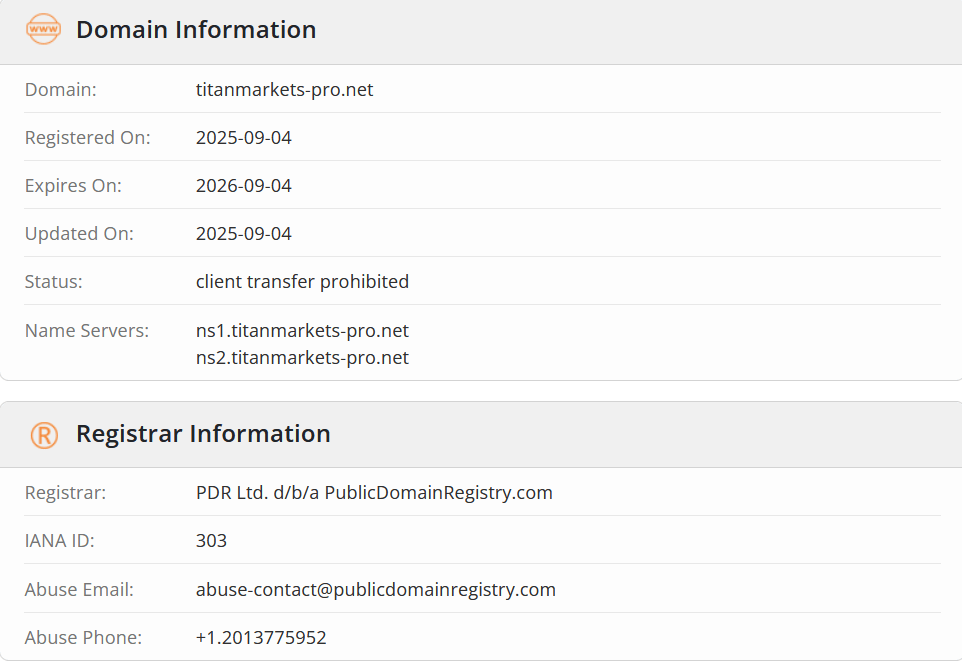Image resolution: width=962 pixels, height=664 pixels.
Task: Click the client transfer prohibited status
Action: coord(302,282)
